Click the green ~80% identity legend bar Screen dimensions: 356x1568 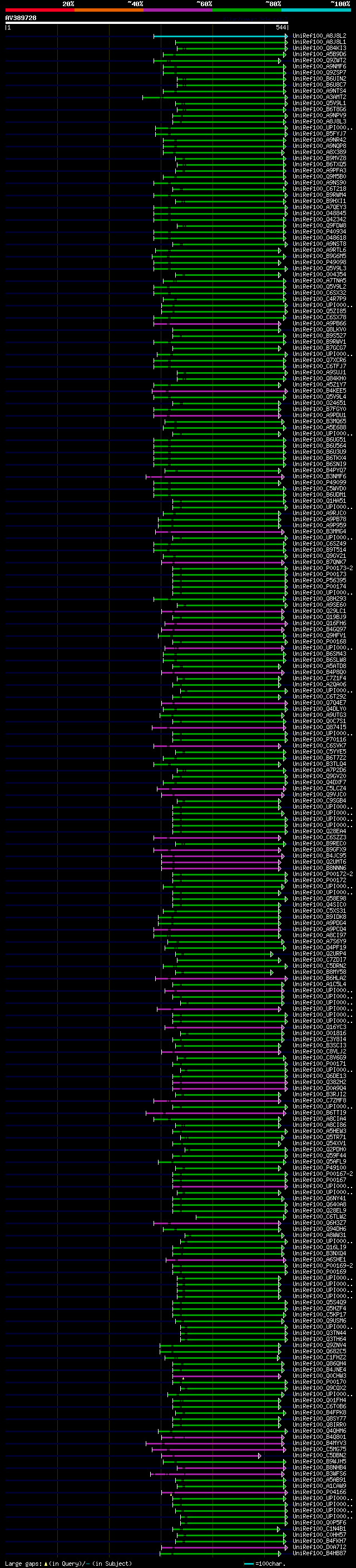click(247, 10)
